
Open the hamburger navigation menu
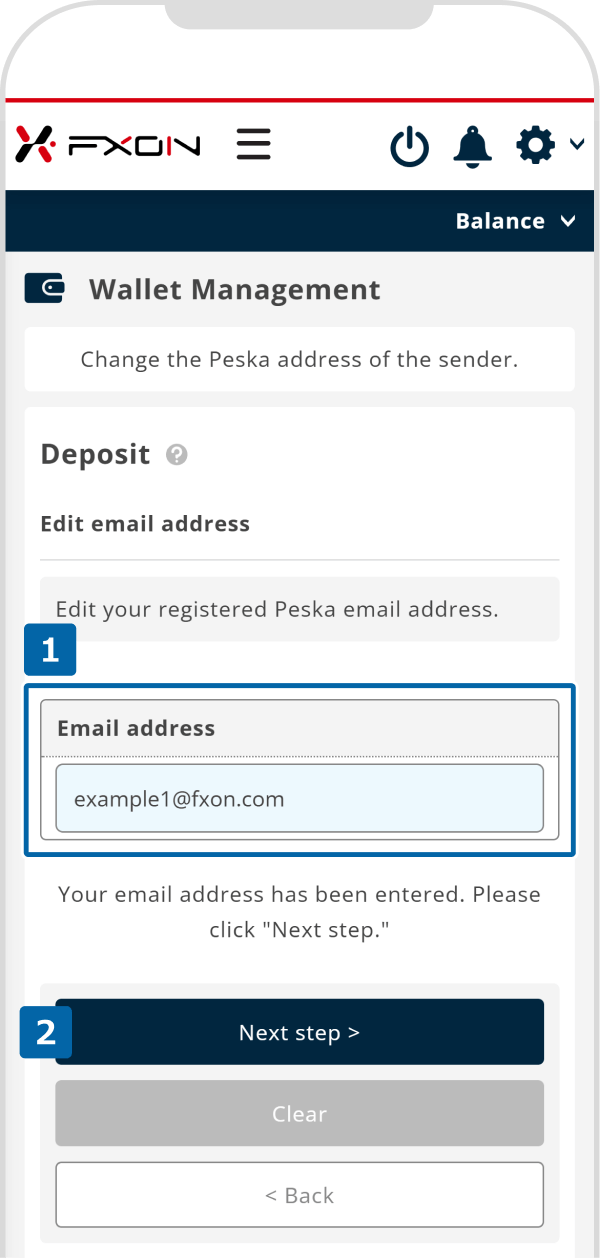pos(254,144)
